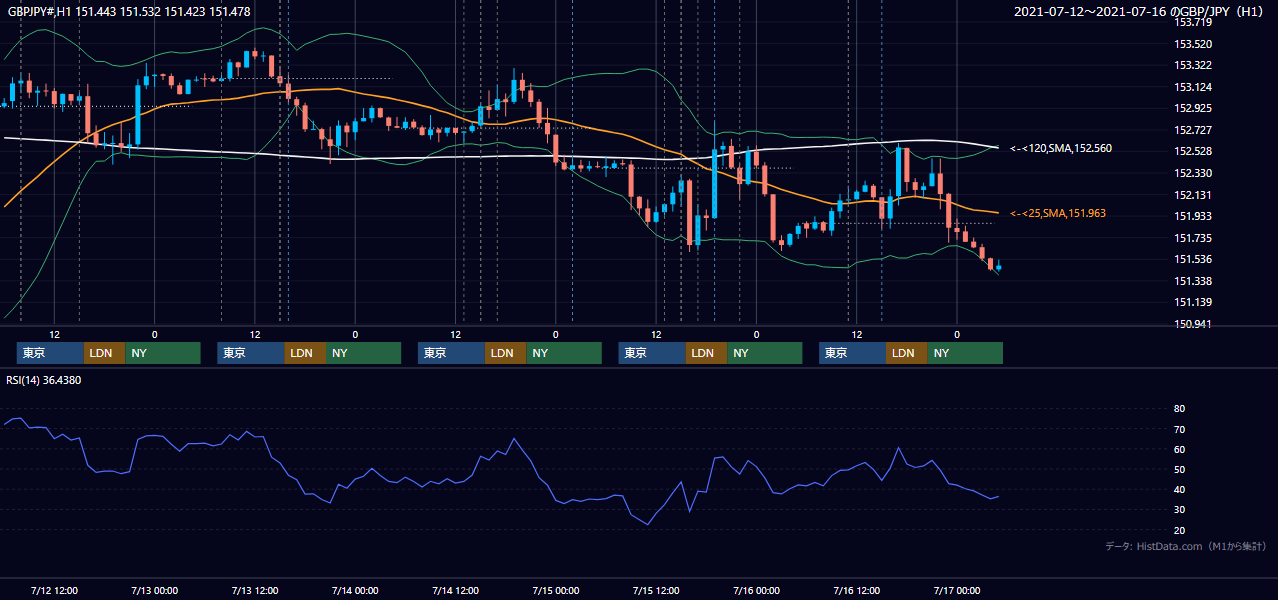
Task: Click the 7/12 12:00 time axis label
Action: coord(55,590)
